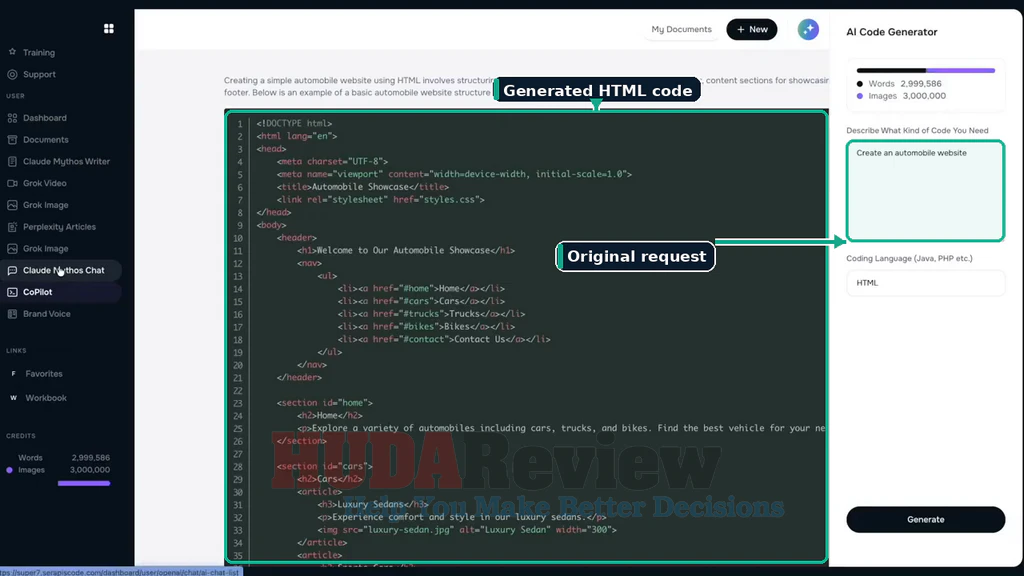Open Brand Voice
Viewport: 1024px width, 576px height.
coord(46,314)
